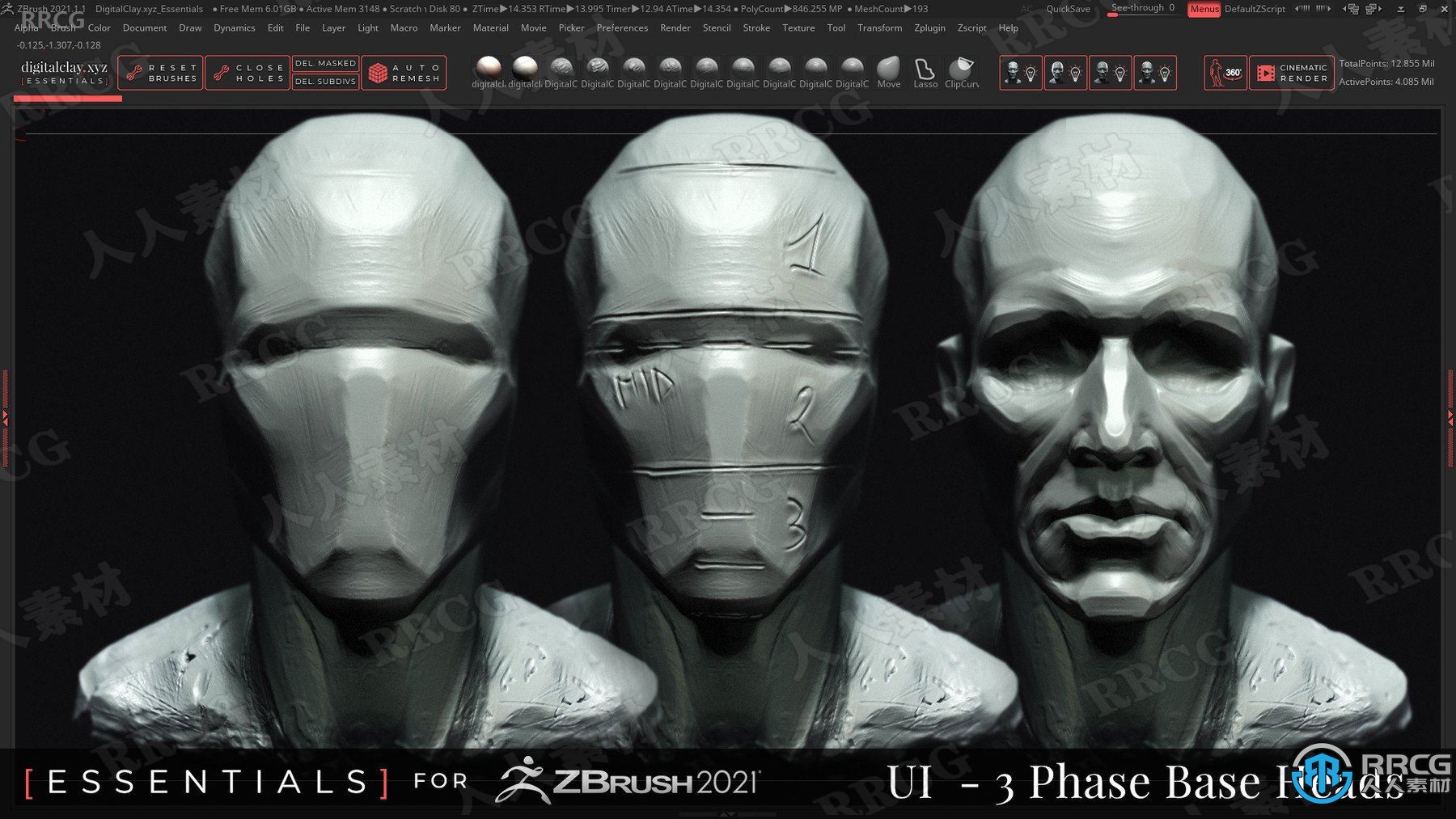
Task: Open the File menu
Action: (303, 27)
